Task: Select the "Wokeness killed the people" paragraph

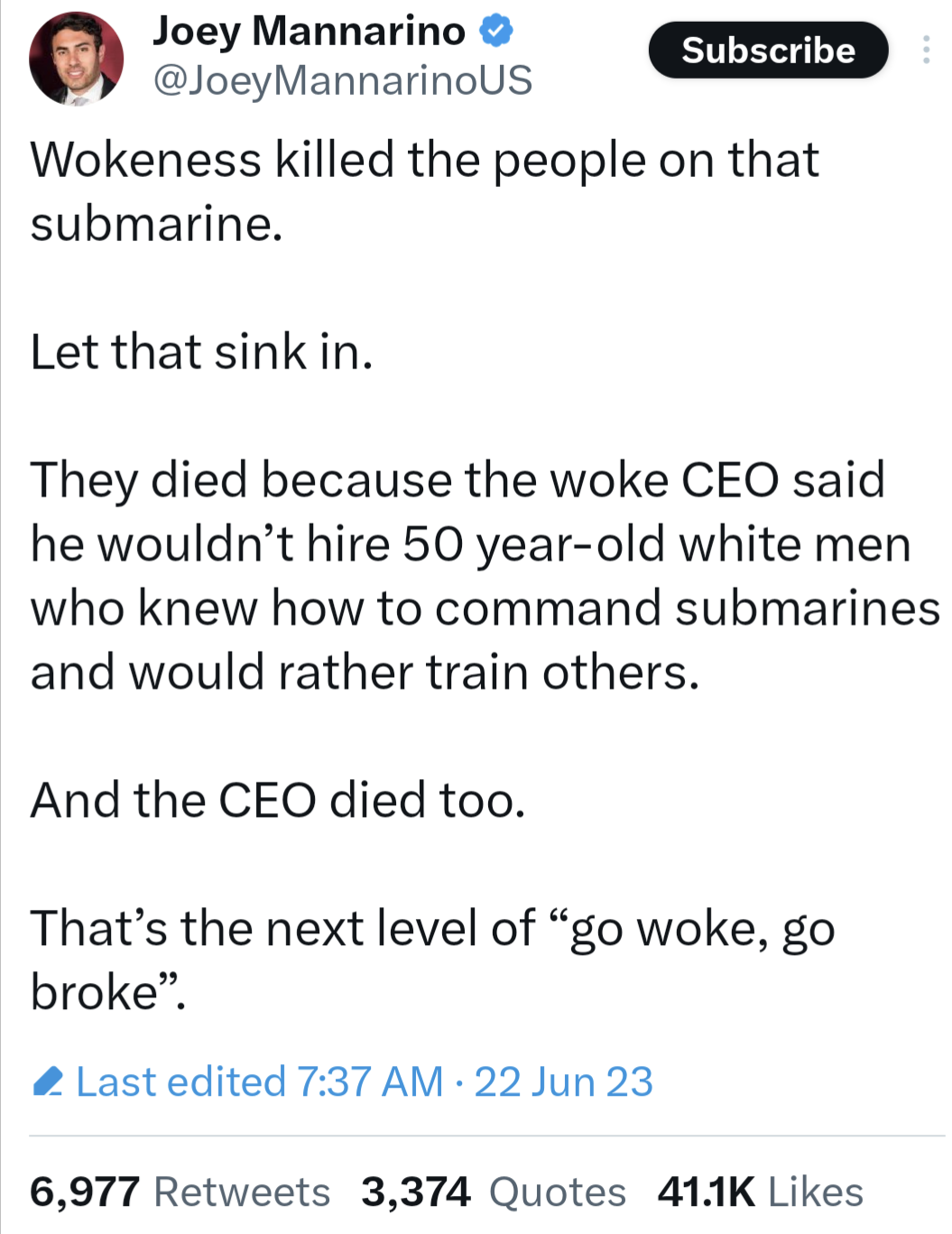Action: (425, 191)
